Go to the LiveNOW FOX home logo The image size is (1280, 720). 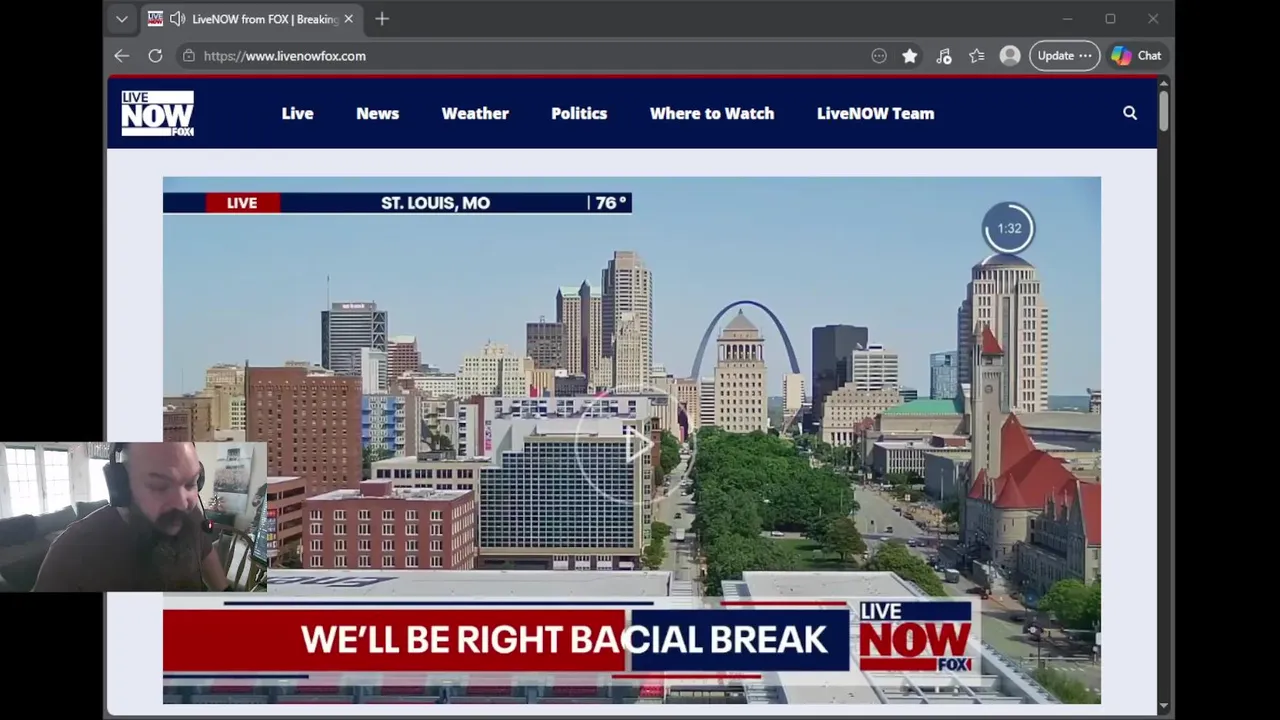(x=157, y=113)
